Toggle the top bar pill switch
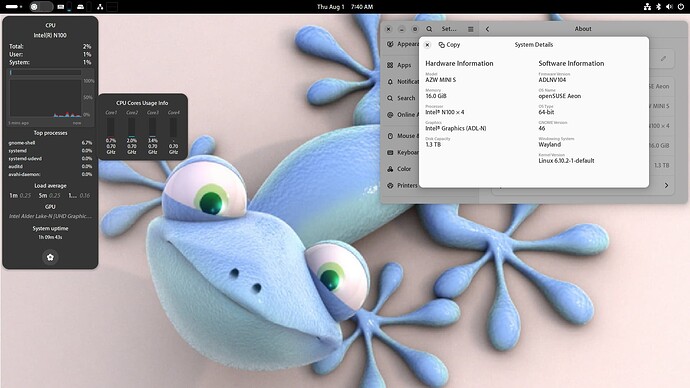This screenshot has width=690, height=388. pos(41,7)
